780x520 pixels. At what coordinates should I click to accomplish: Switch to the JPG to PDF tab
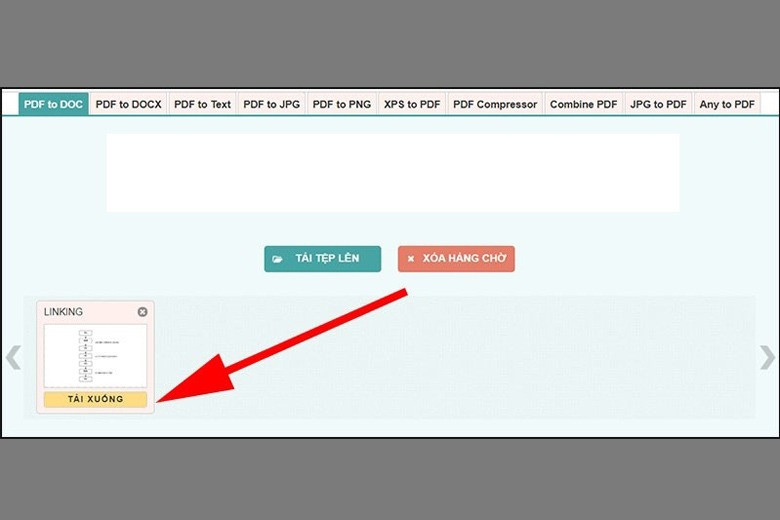click(x=658, y=104)
